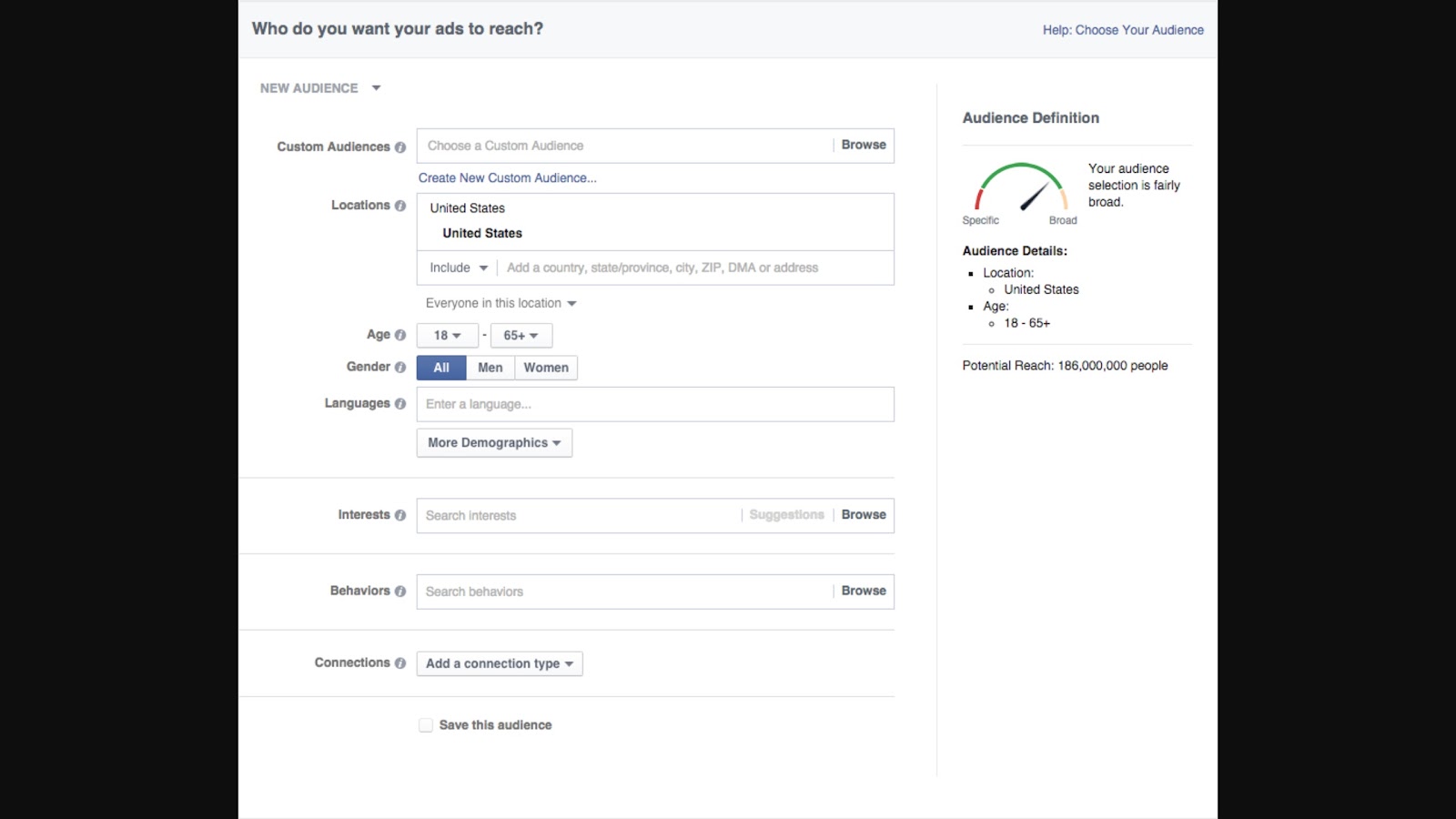Select the All gender option
This screenshot has width=1456, height=819.
click(x=441, y=368)
